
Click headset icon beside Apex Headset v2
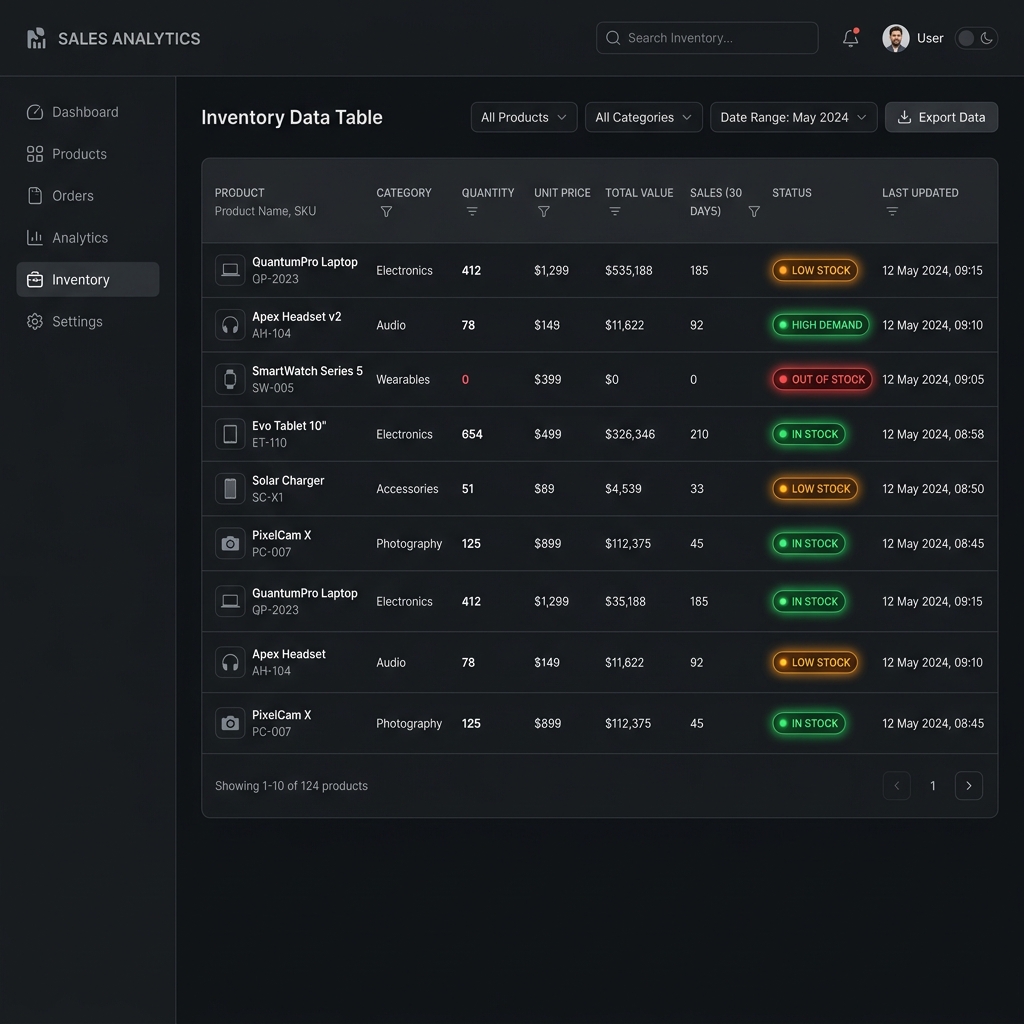pyautogui.click(x=230, y=325)
